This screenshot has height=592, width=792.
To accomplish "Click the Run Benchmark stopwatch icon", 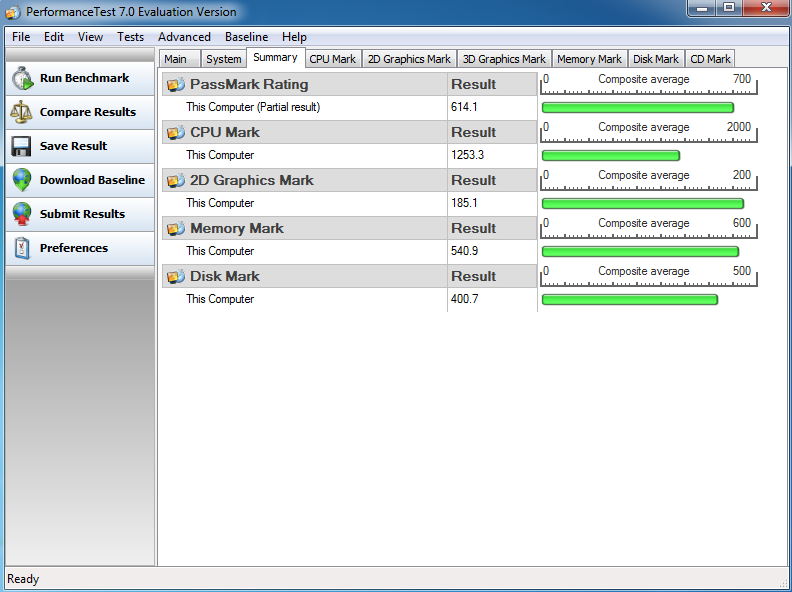I will (x=22, y=78).
